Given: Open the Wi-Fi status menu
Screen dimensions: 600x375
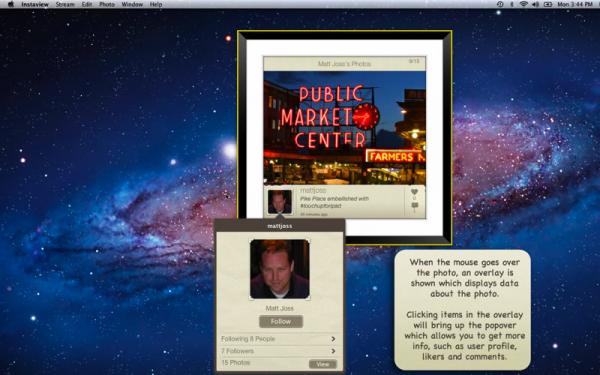Looking at the screenshot, I should pos(523,4).
